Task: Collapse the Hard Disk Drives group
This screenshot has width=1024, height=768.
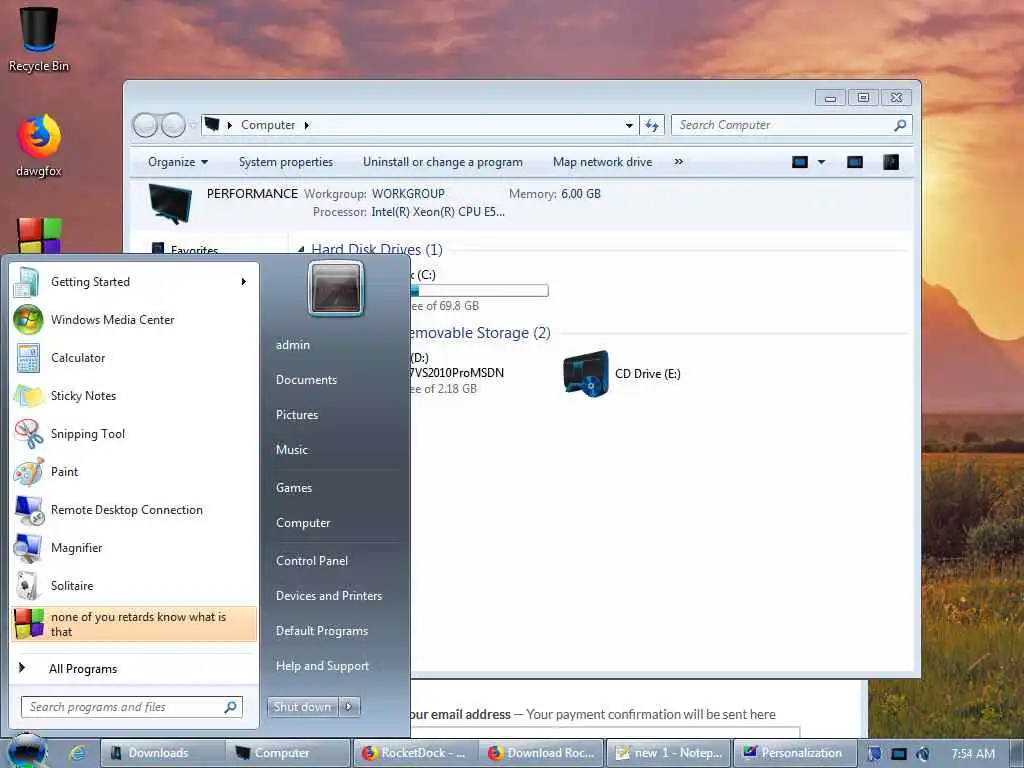Action: tap(300, 249)
